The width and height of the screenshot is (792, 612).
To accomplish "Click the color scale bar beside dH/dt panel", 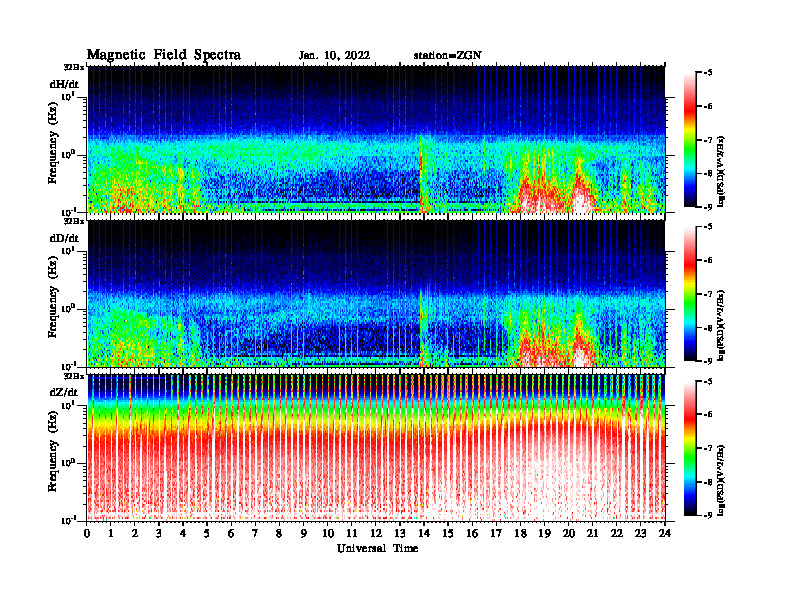I will (689, 140).
